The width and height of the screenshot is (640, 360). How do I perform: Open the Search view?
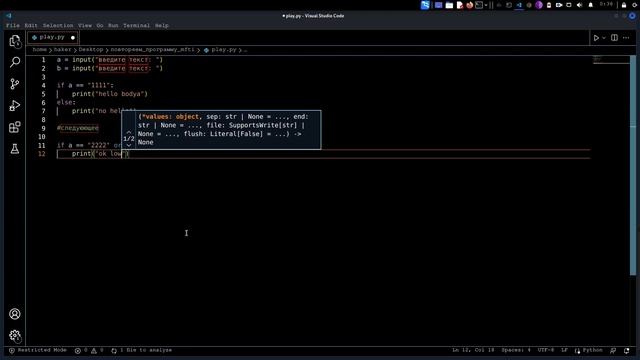15,62
